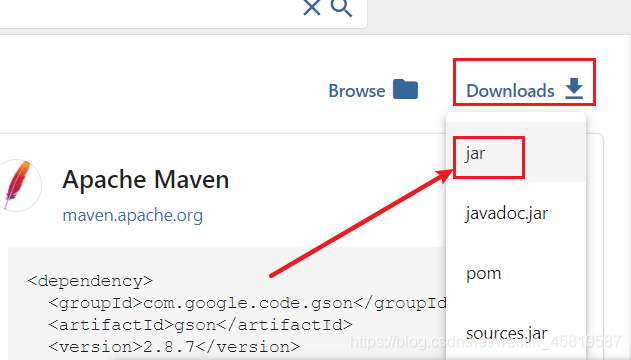Click the blue folder icon next to Browse

point(405,89)
